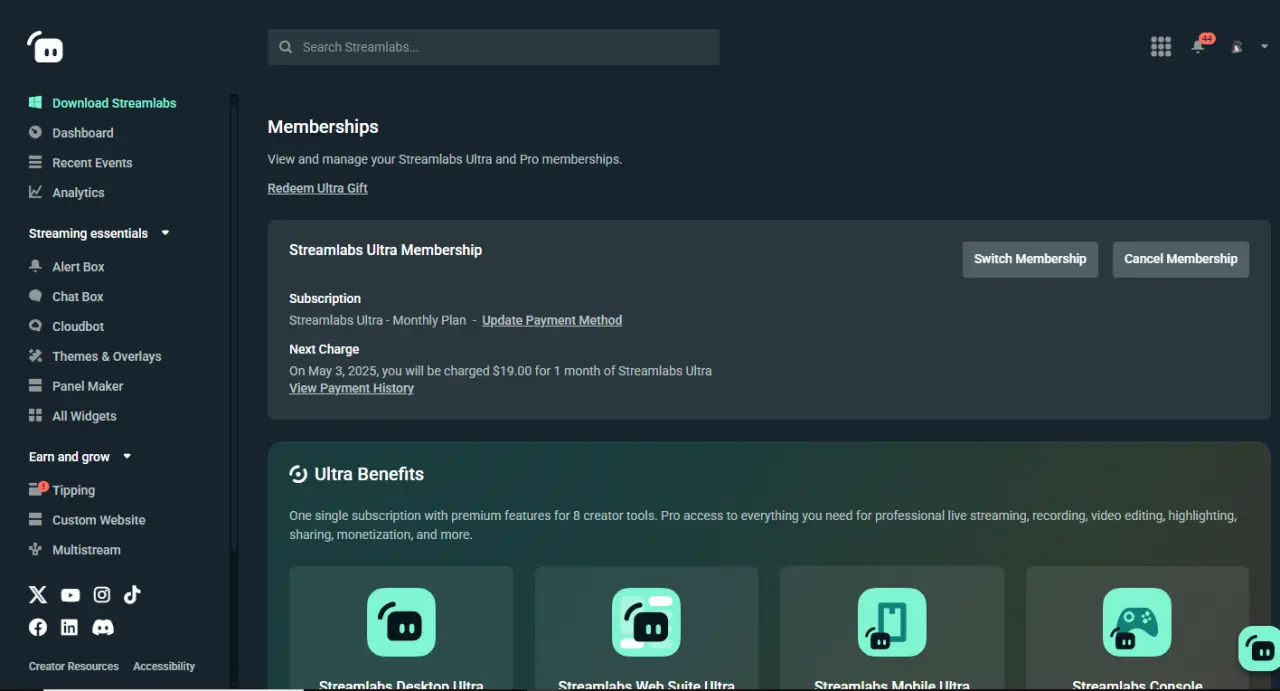The width and height of the screenshot is (1280, 691).
Task: Collapse the Earn and grow section
Action: tap(80, 457)
